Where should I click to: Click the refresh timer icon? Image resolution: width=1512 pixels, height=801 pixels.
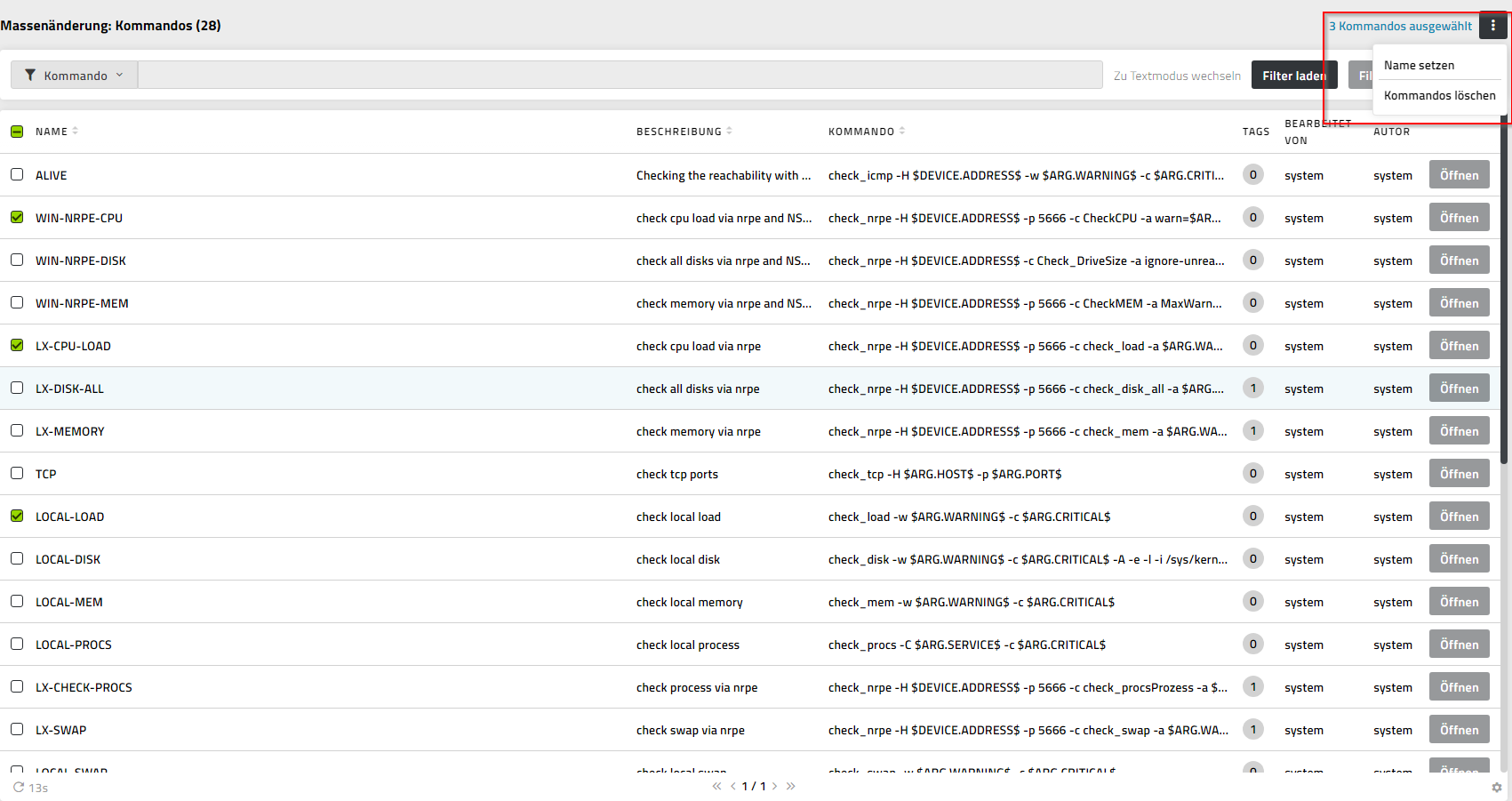[19, 787]
